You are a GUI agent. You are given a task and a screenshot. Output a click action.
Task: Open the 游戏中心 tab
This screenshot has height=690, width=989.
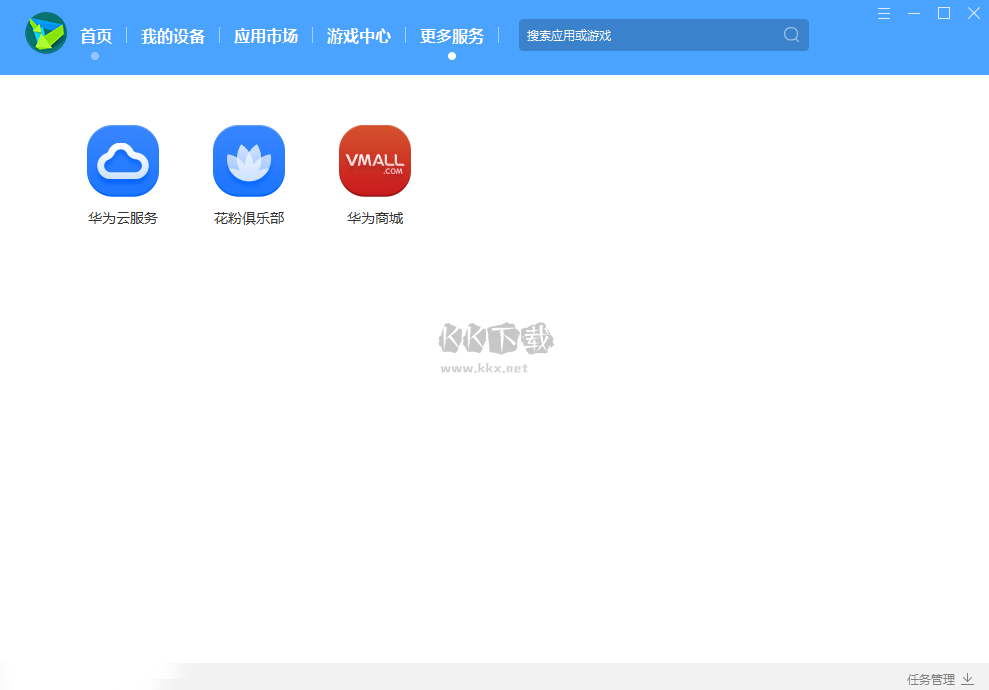click(x=359, y=36)
